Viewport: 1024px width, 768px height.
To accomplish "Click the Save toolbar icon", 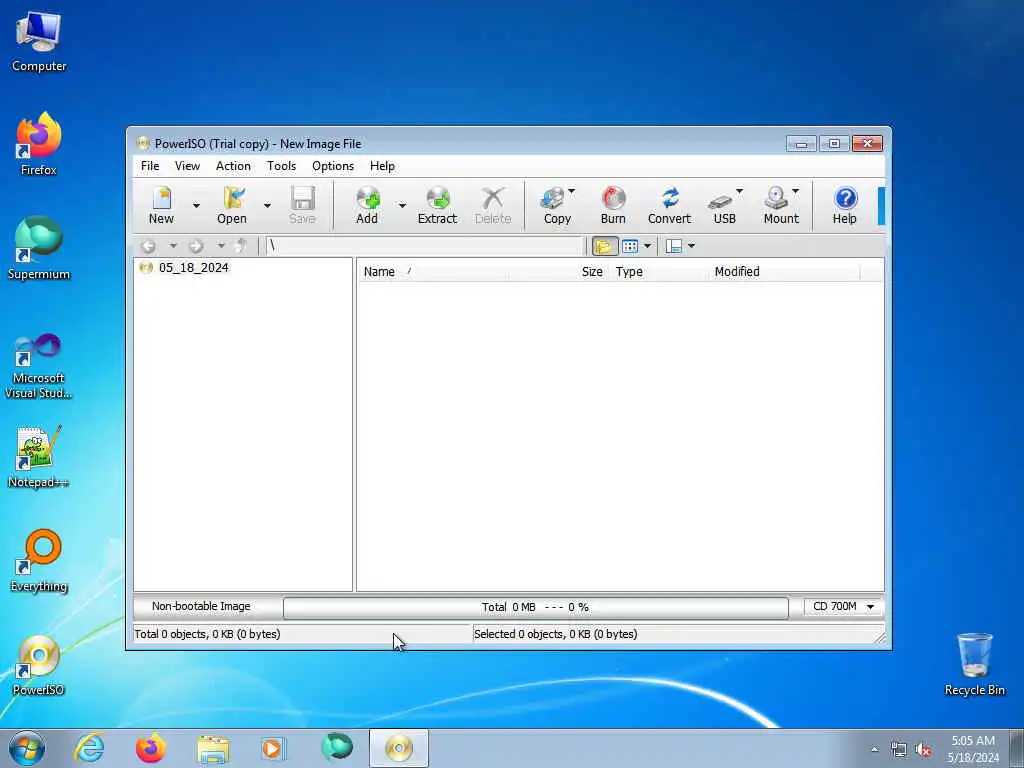I will coord(302,205).
